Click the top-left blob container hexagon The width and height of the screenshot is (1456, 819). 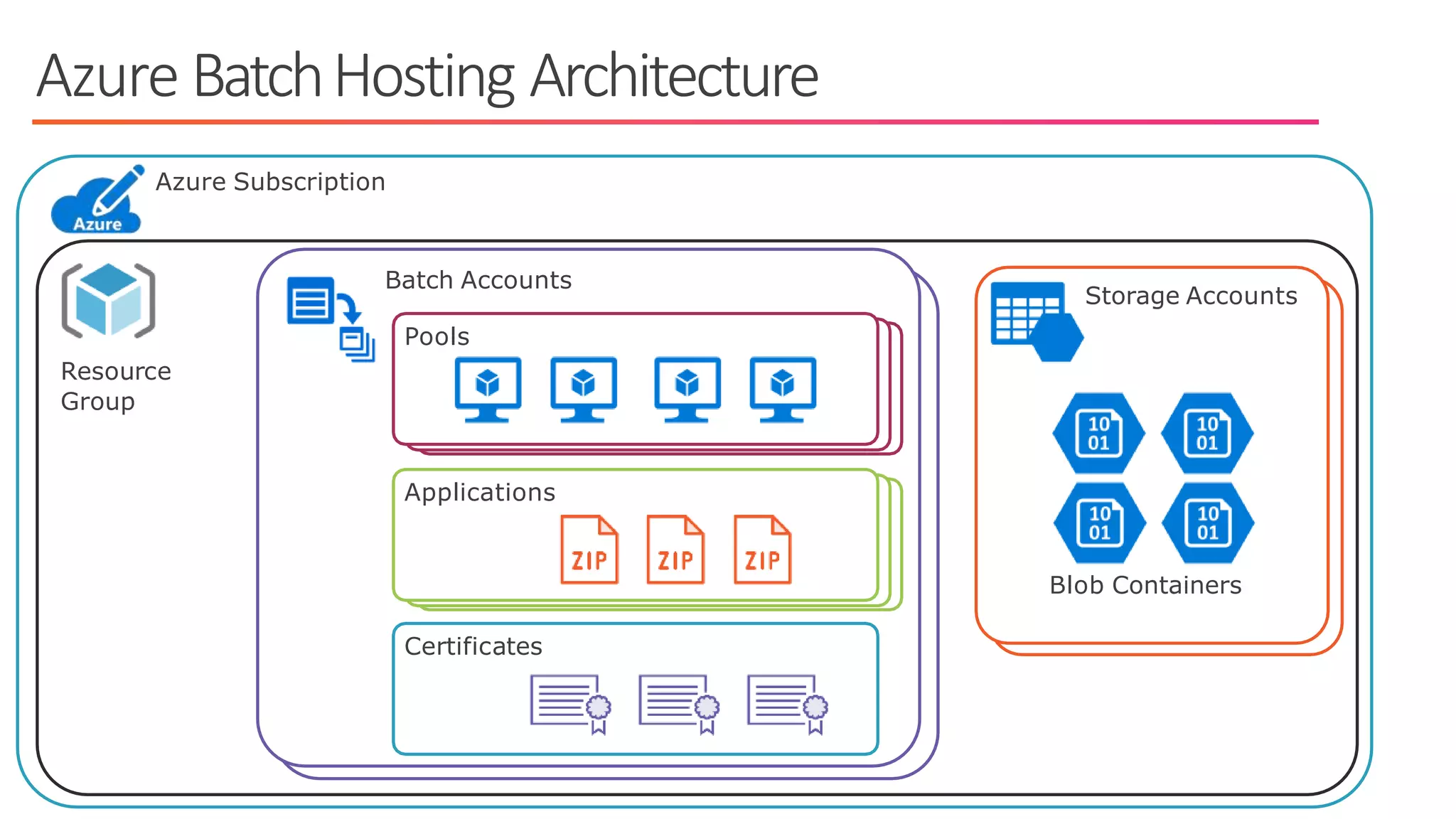click(x=1098, y=433)
